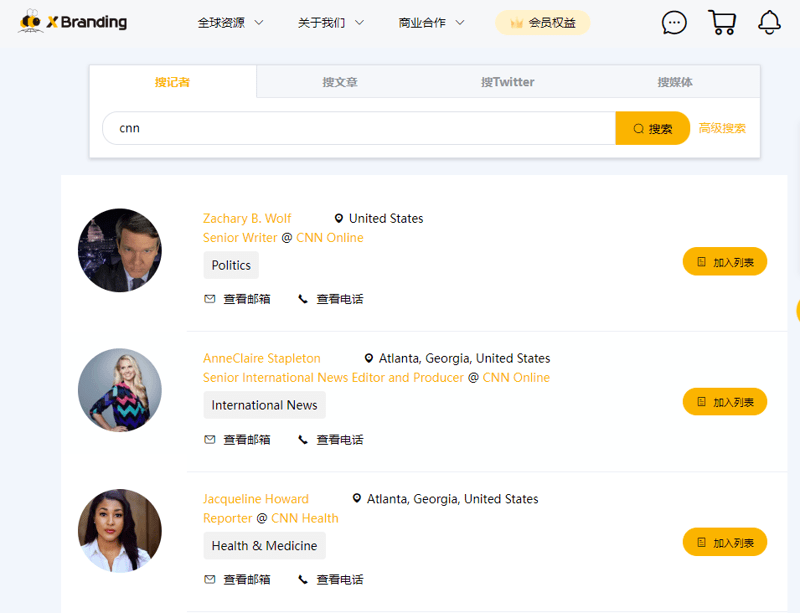Switch to the 搜Twitter tab

[x=508, y=82]
